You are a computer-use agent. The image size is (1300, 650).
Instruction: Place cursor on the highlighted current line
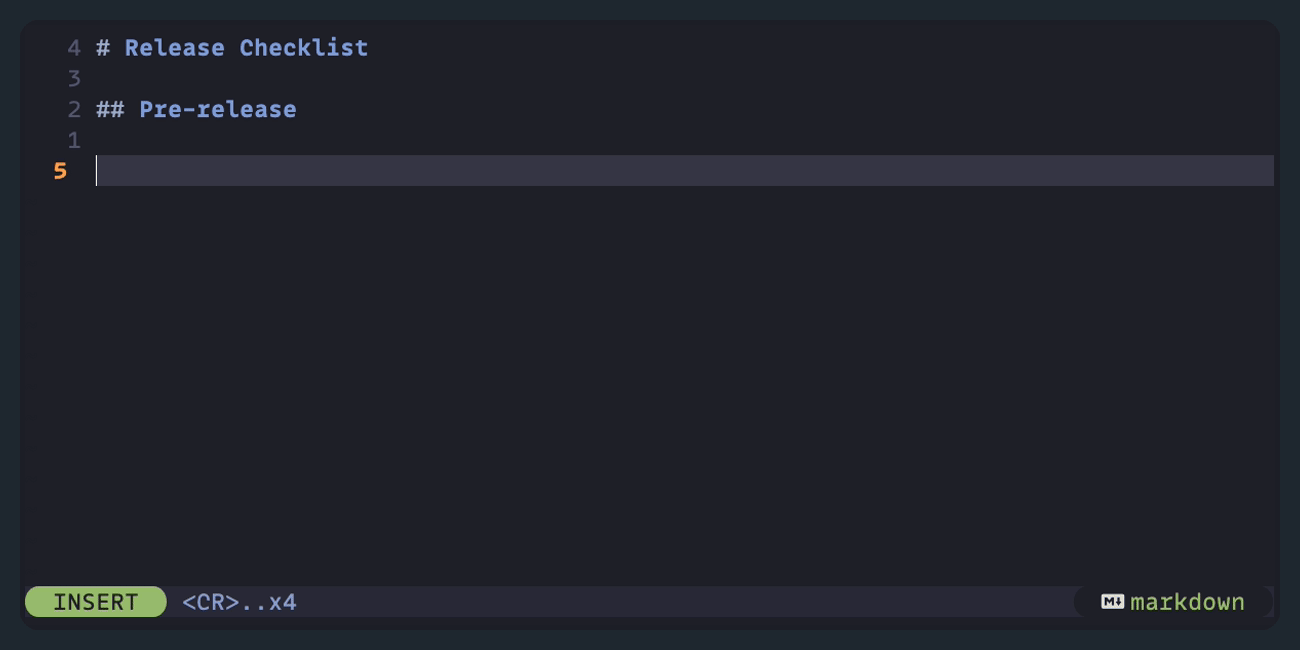[400, 170]
